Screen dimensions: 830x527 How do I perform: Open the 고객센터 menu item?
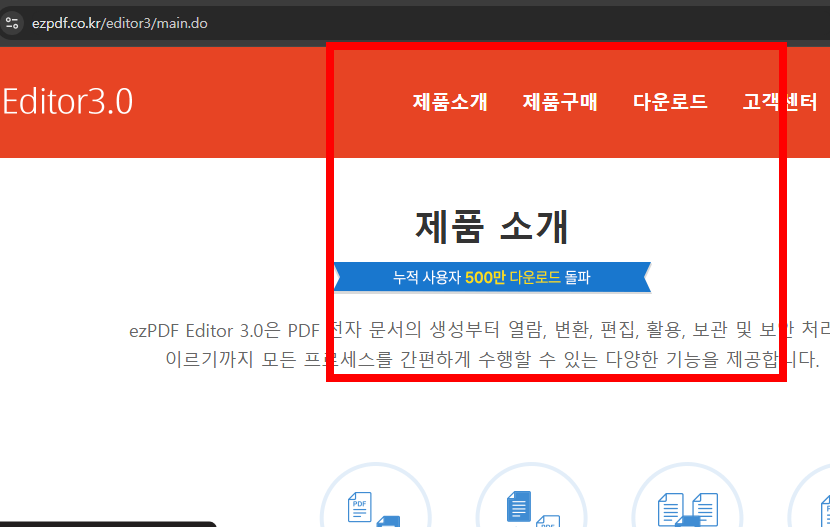[780, 102]
